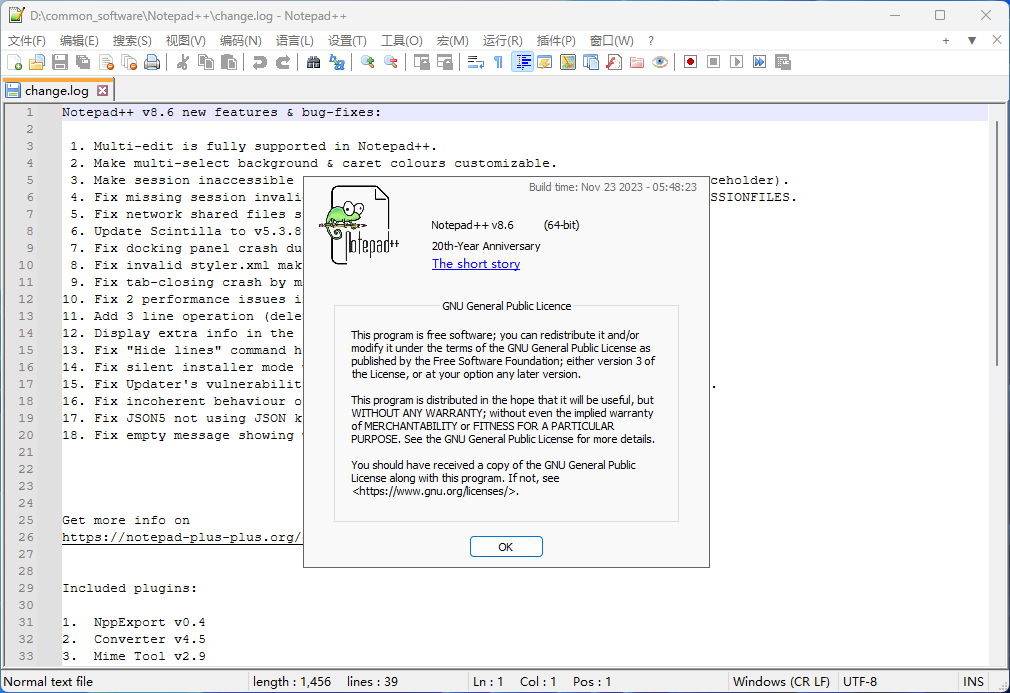Click the Save All toolbar icon
Image resolution: width=1010 pixels, height=693 pixels.
pyautogui.click(x=83, y=62)
